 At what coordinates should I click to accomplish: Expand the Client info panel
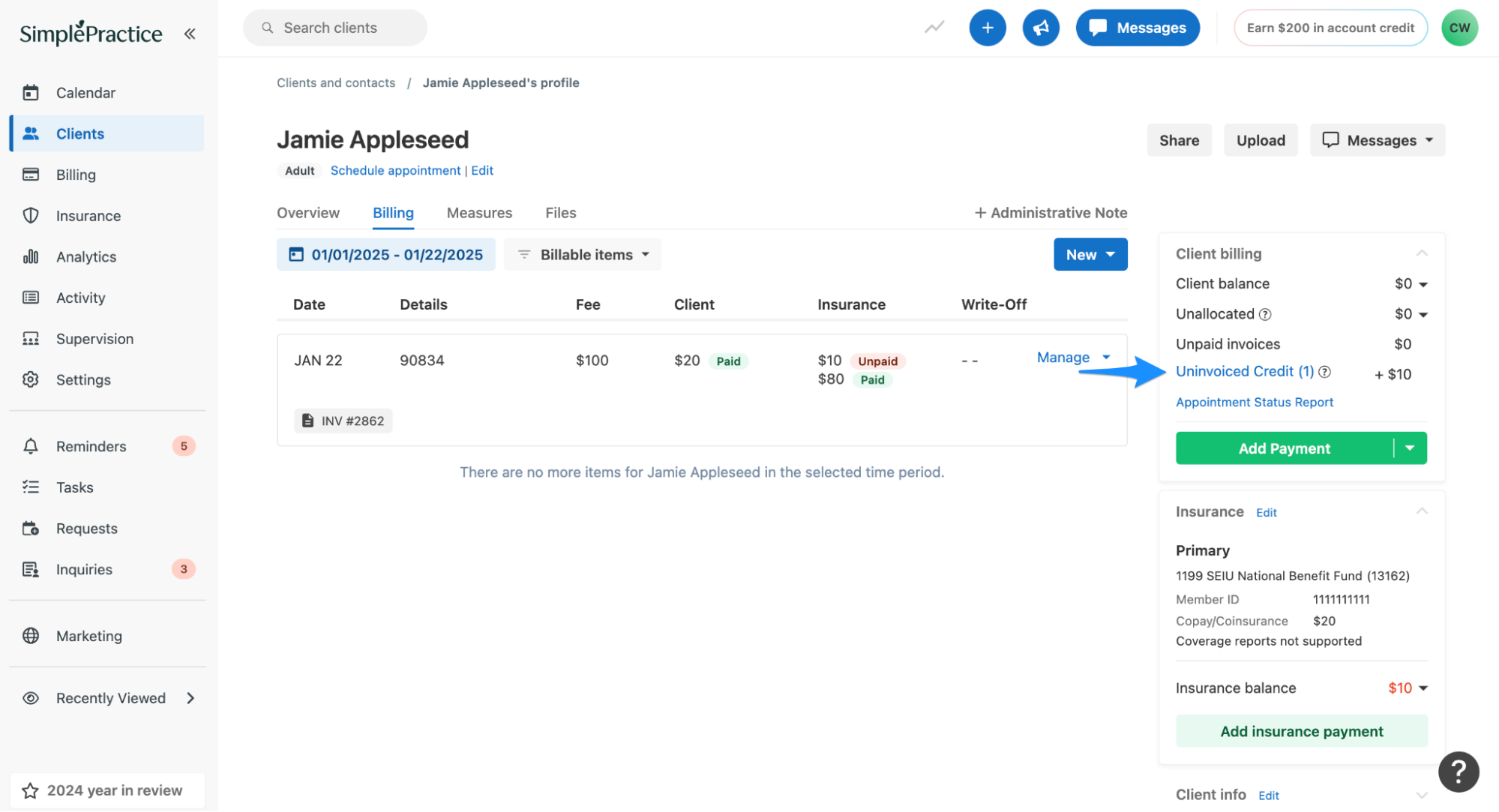click(x=1421, y=795)
